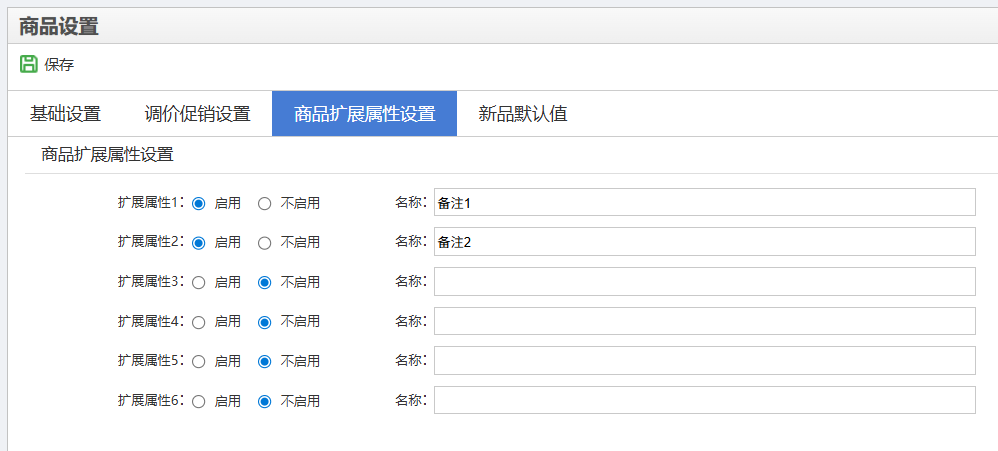Choose 启用 for 扩展属性5
Screen dimensions: 998x451
tap(199, 361)
